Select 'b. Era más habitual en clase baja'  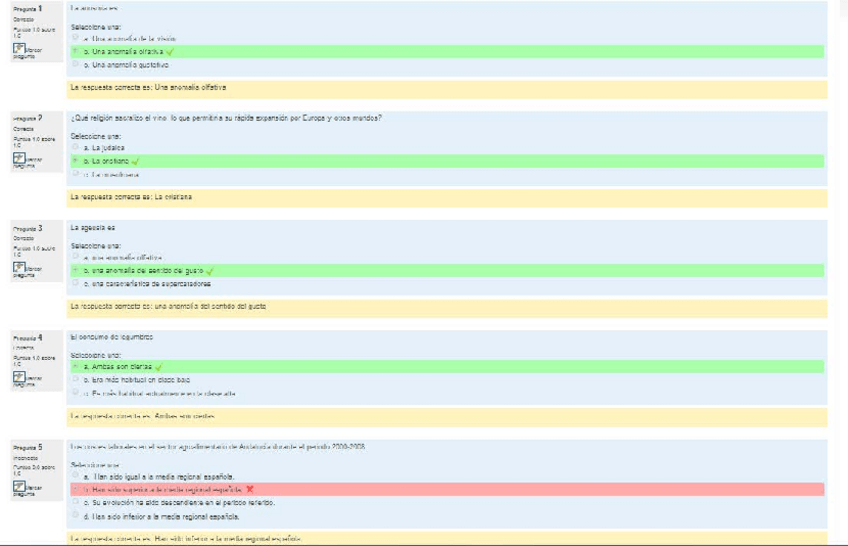click(75, 380)
